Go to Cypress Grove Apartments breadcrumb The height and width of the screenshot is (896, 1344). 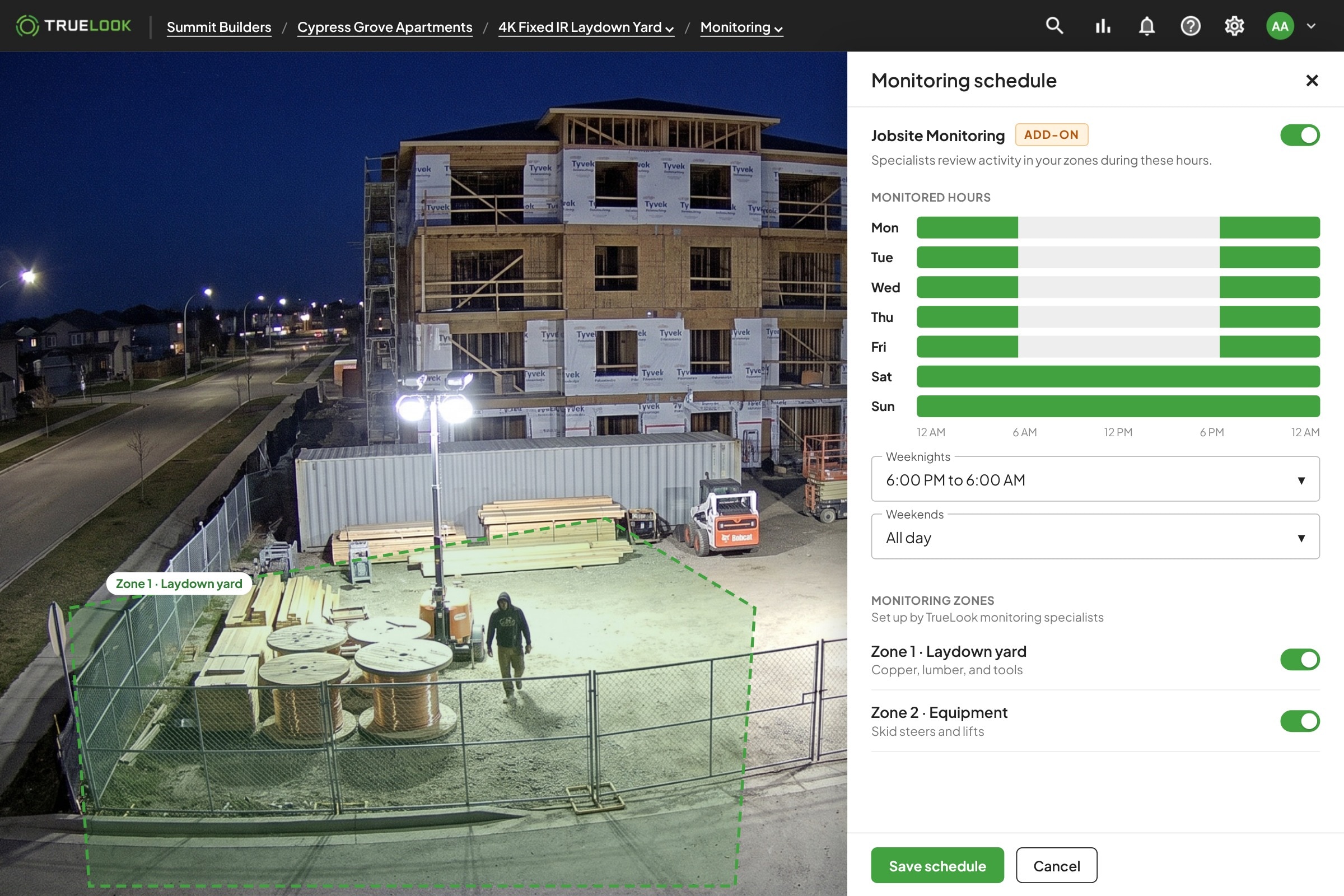385,27
